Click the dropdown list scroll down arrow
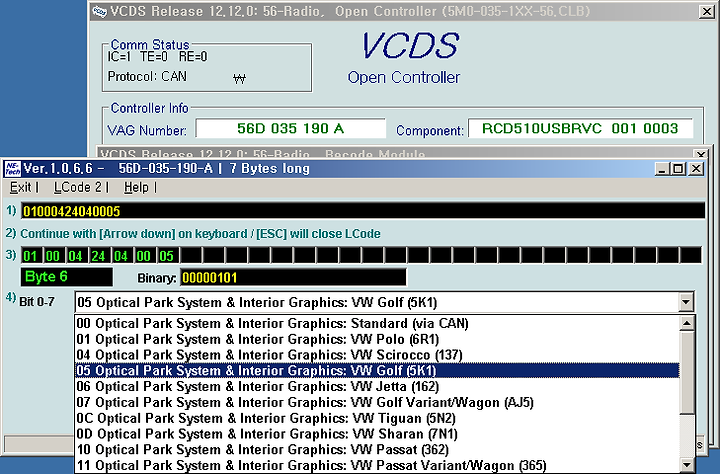Image resolution: width=720 pixels, height=474 pixels. coord(687,465)
